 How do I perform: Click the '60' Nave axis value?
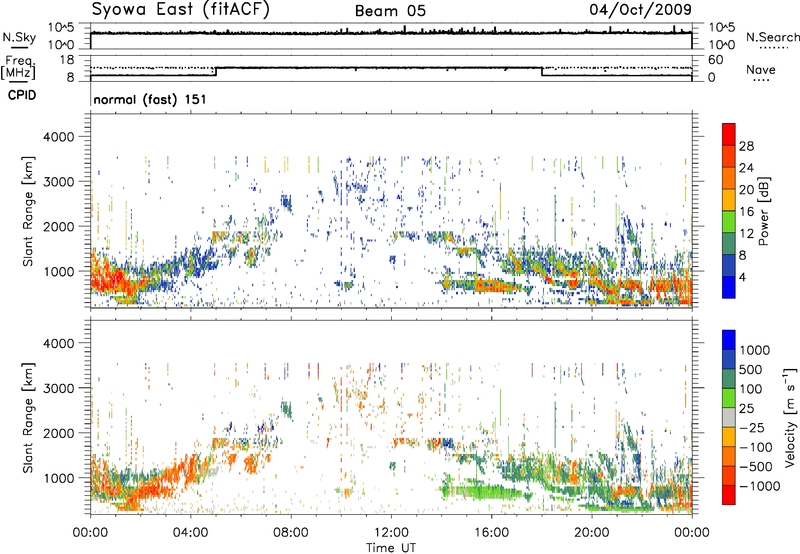coord(716,60)
